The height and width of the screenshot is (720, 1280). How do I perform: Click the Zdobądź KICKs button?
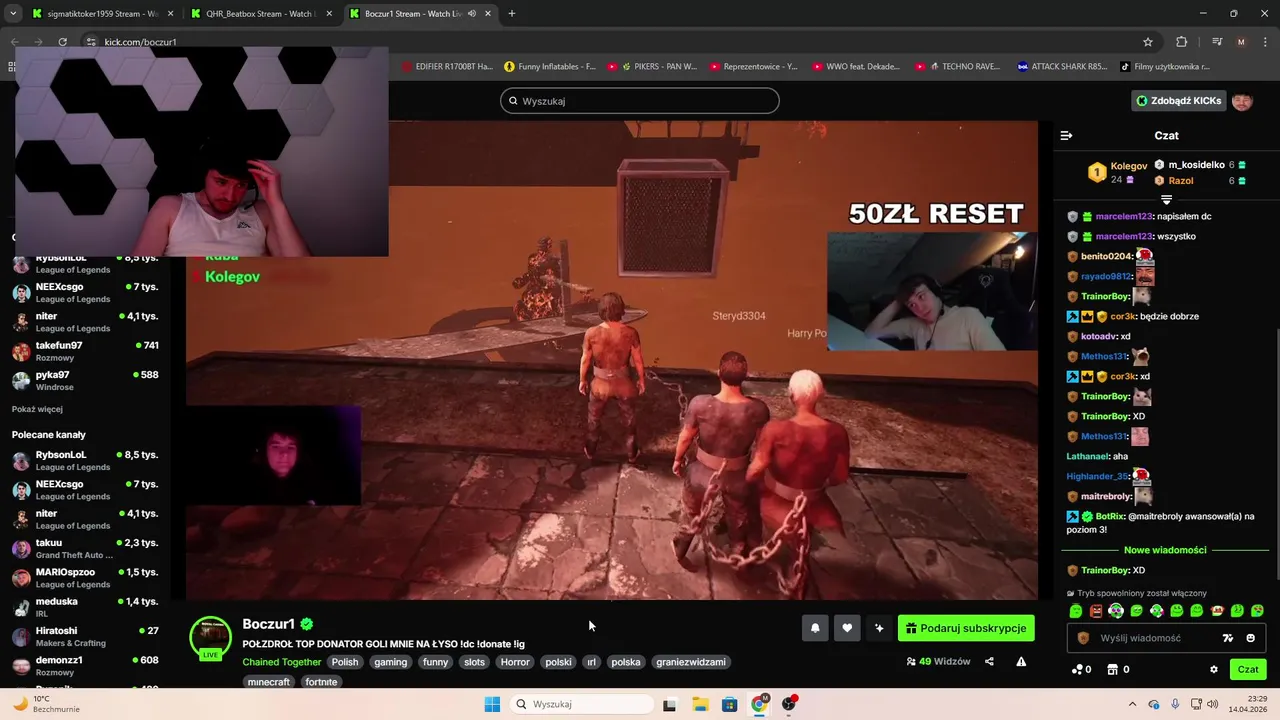point(1179,100)
